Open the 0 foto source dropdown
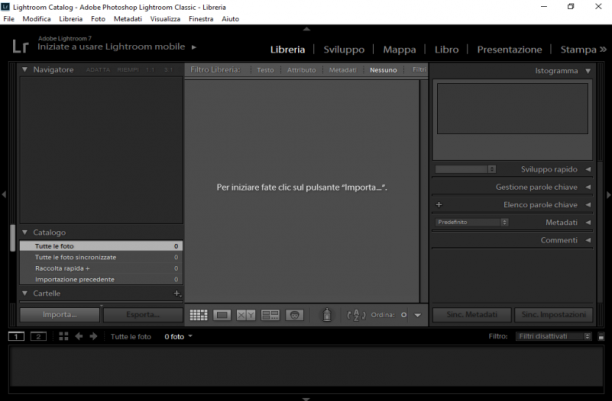Screen dimensions: 612x401 coord(178,337)
